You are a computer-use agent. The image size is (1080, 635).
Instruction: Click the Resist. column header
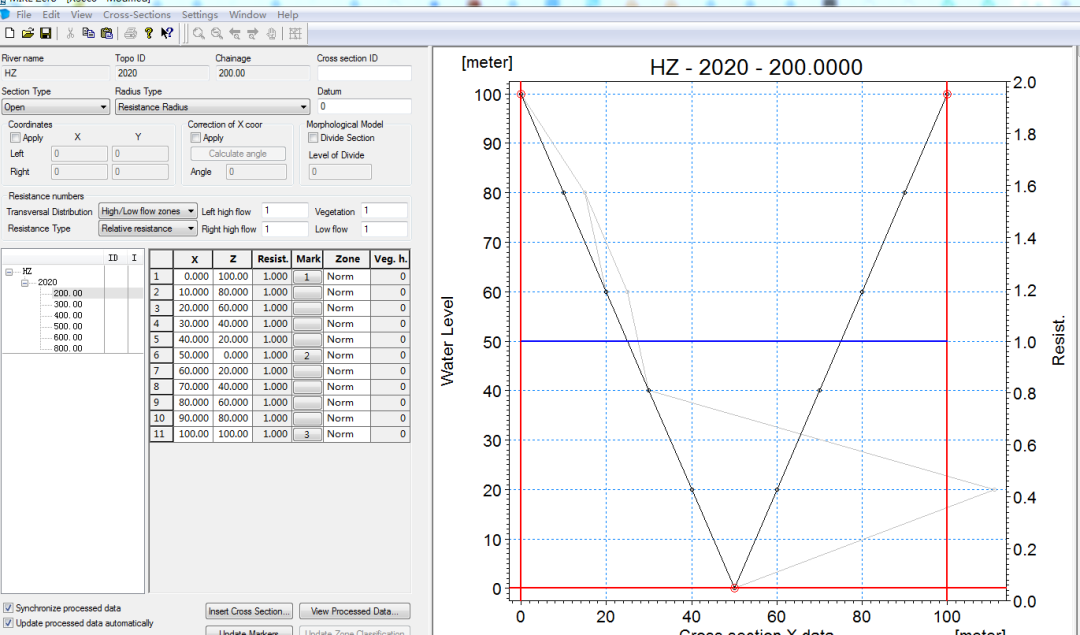(272, 259)
